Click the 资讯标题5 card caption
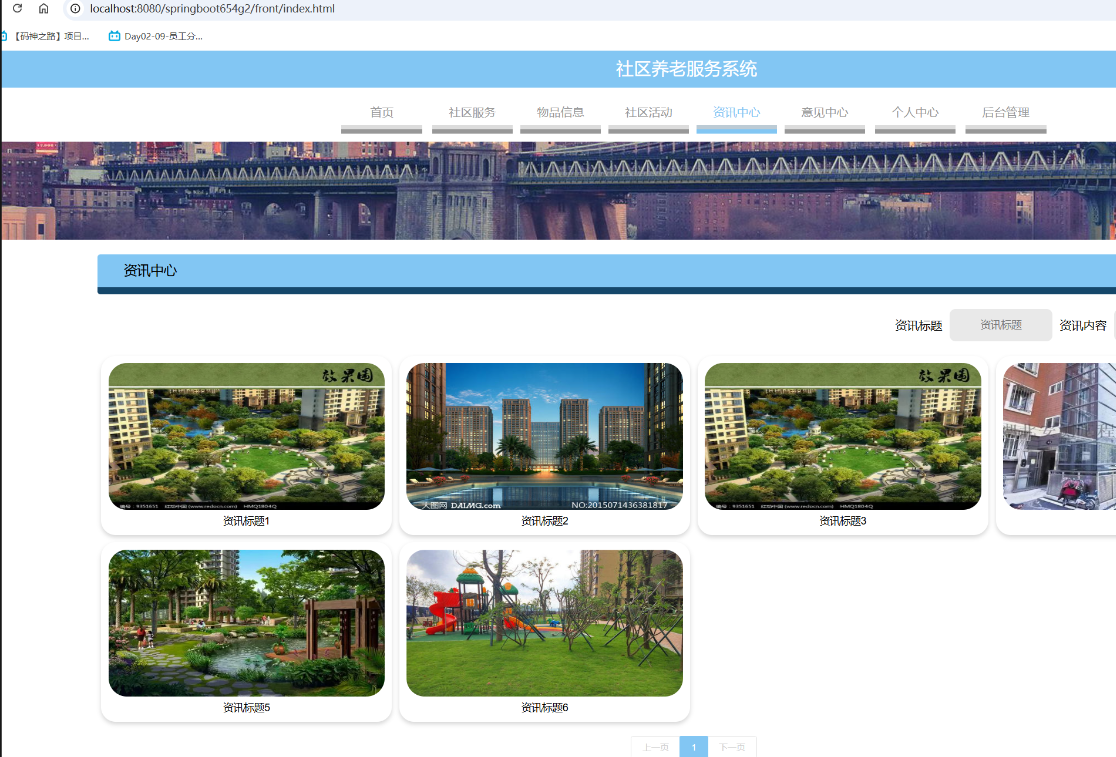 pyautogui.click(x=246, y=708)
